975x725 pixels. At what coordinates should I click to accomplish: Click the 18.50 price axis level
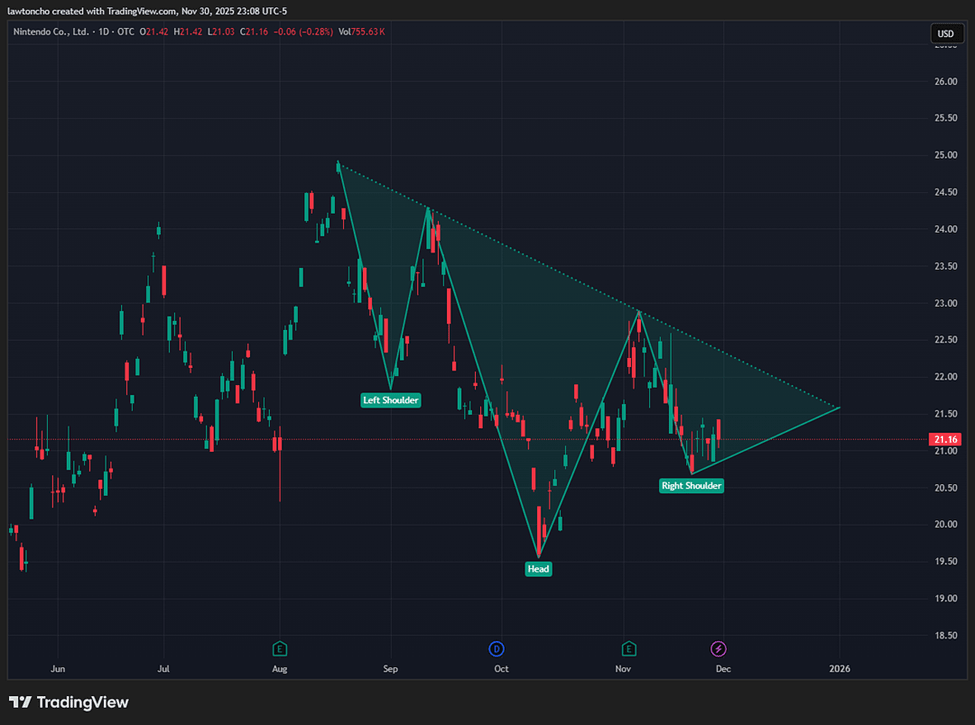[945, 635]
